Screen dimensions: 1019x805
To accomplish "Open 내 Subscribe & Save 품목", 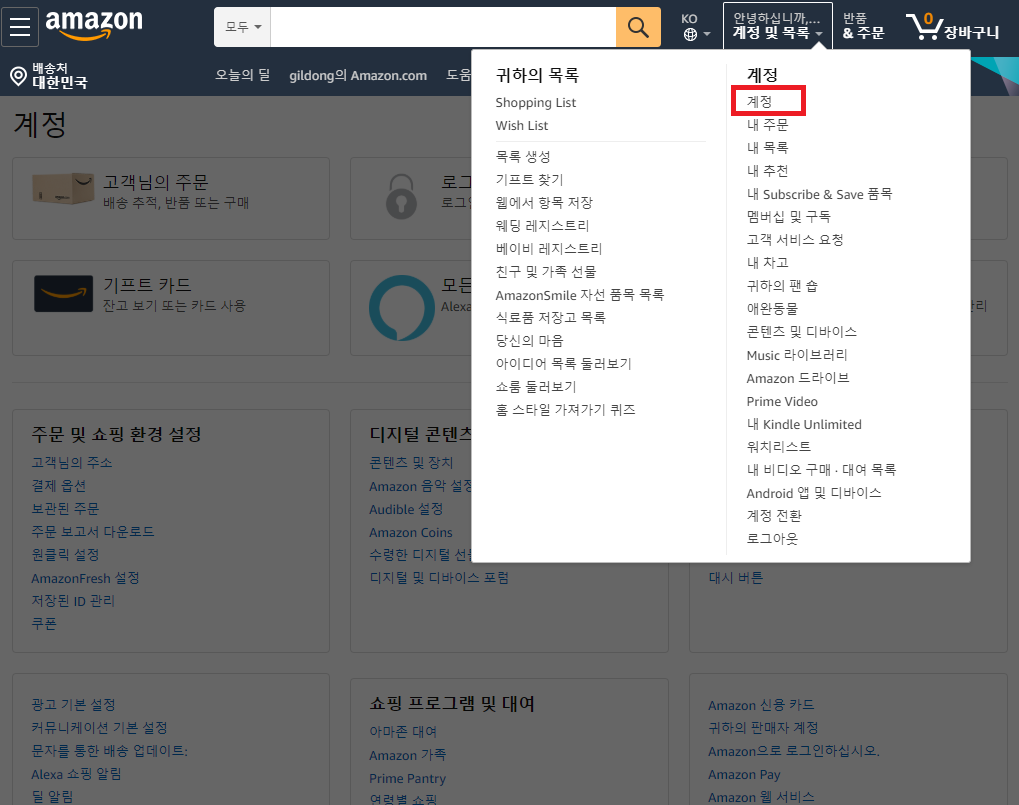I will [x=819, y=194].
